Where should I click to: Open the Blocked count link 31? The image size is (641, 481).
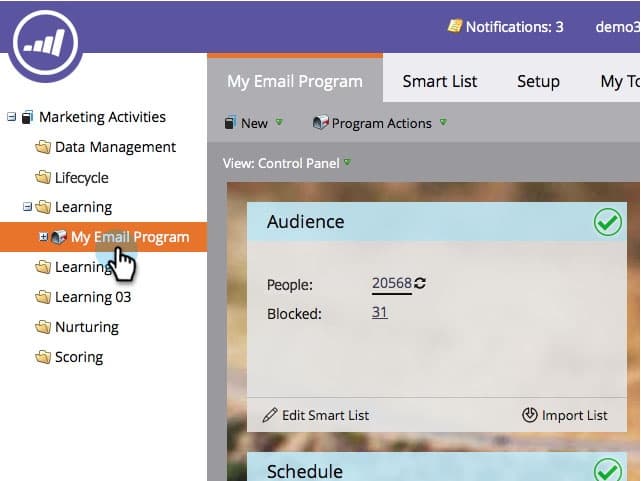click(379, 313)
